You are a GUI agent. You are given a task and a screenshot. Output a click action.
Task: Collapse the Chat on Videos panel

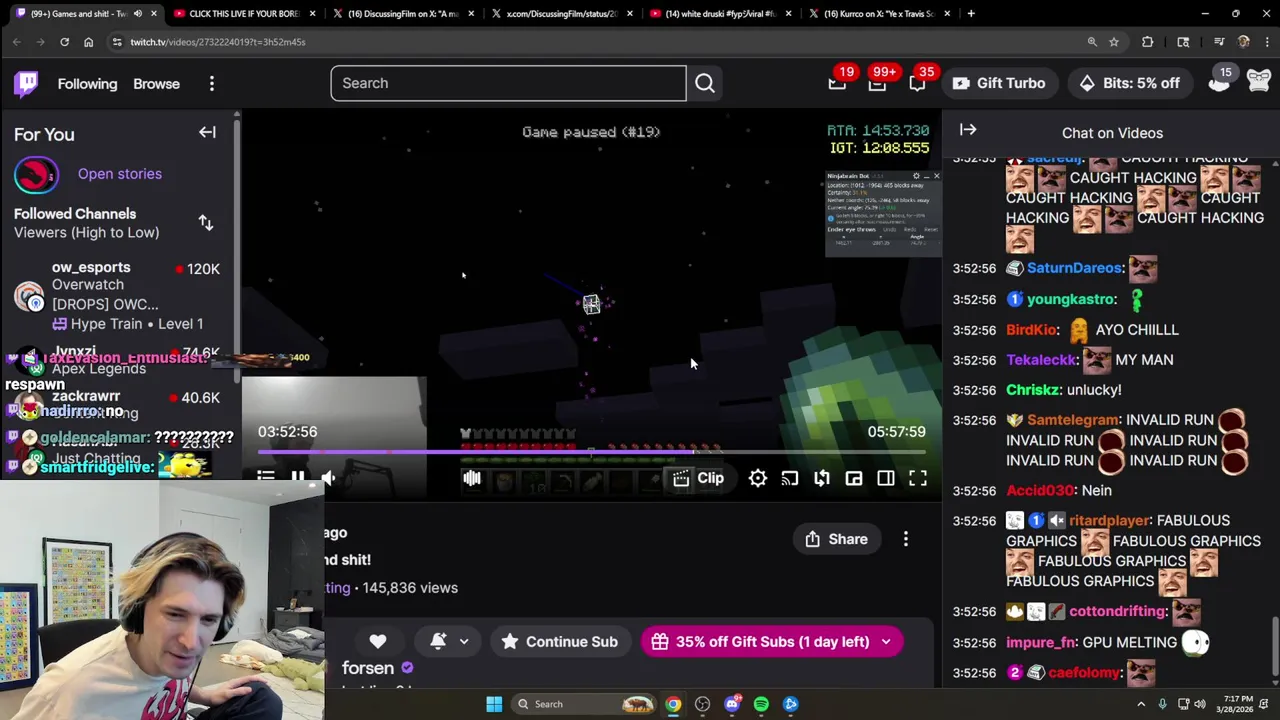(968, 129)
